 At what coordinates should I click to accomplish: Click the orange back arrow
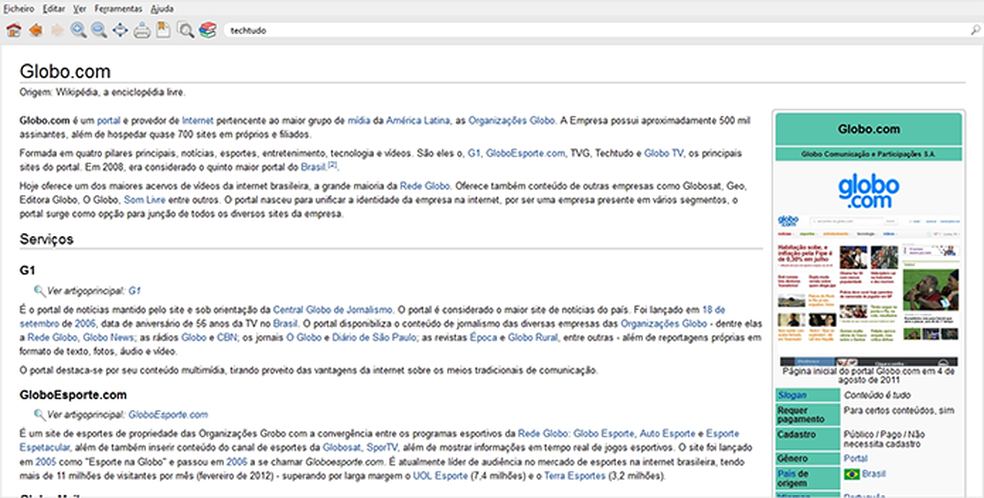36,29
